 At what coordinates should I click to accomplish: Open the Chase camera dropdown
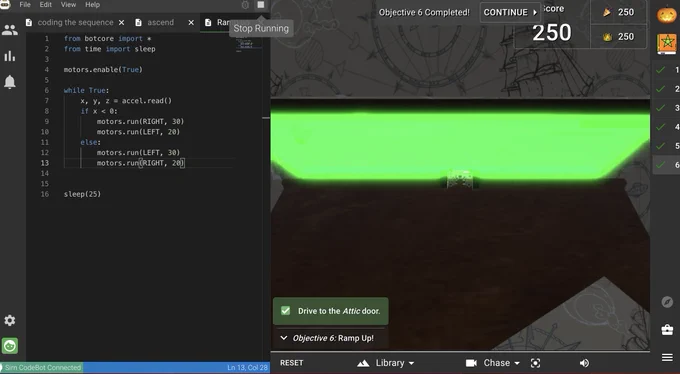tap(501, 363)
